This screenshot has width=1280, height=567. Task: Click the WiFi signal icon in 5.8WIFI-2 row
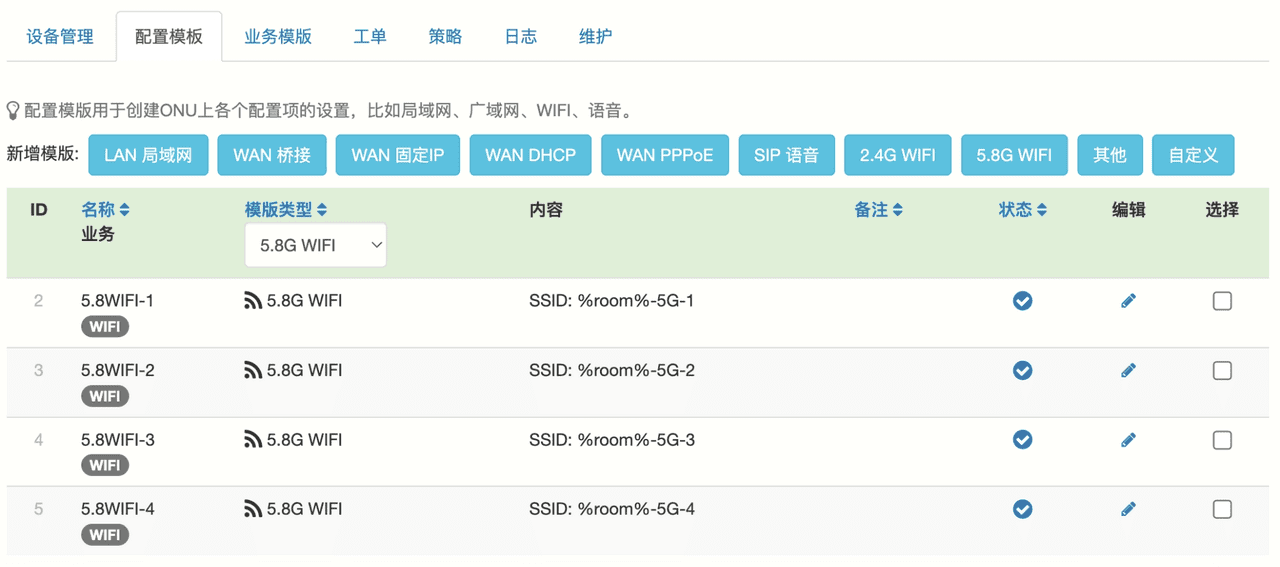click(x=253, y=371)
